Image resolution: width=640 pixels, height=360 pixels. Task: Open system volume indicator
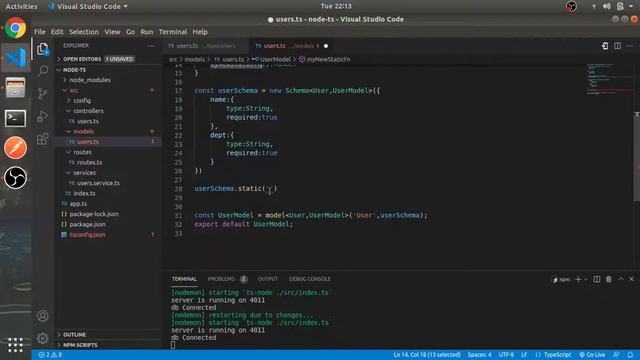(607, 6)
